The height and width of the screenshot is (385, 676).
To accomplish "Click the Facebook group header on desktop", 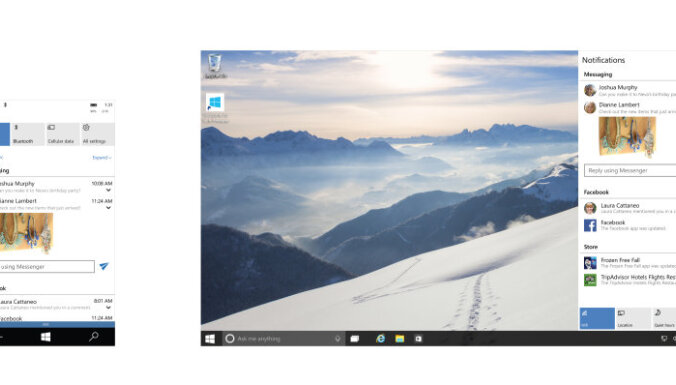I will tap(596, 192).
